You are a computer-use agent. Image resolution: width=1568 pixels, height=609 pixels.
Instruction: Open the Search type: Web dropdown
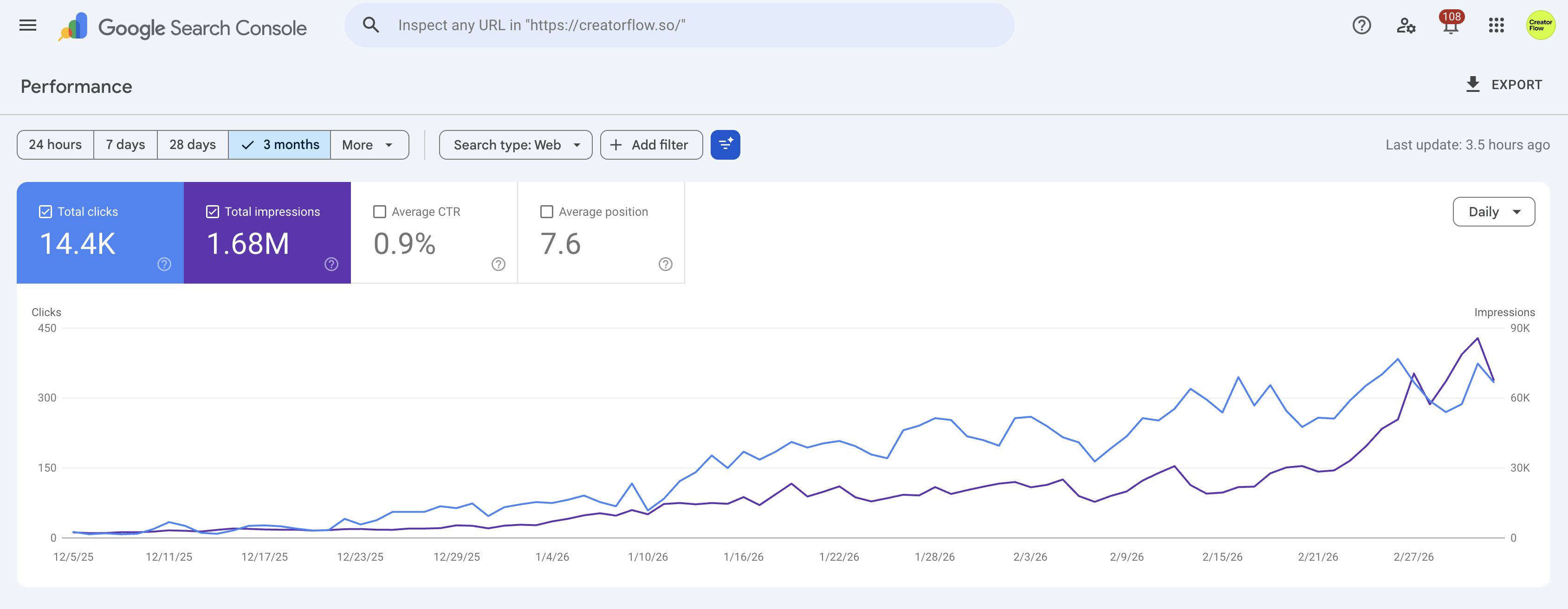coord(516,145)
